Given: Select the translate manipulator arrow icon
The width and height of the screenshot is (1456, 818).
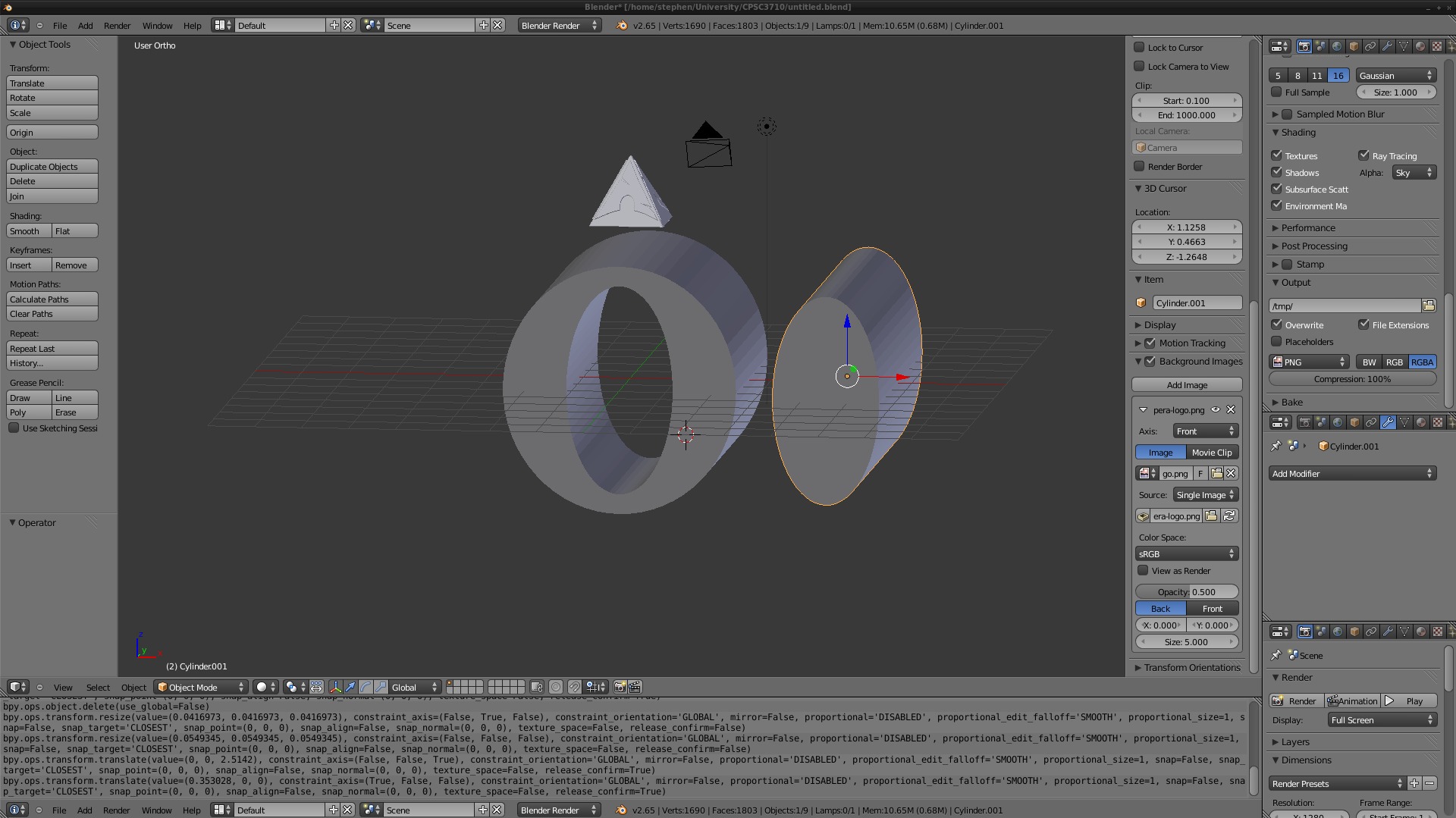Looking at the screenshot, I should click(350, 687).
